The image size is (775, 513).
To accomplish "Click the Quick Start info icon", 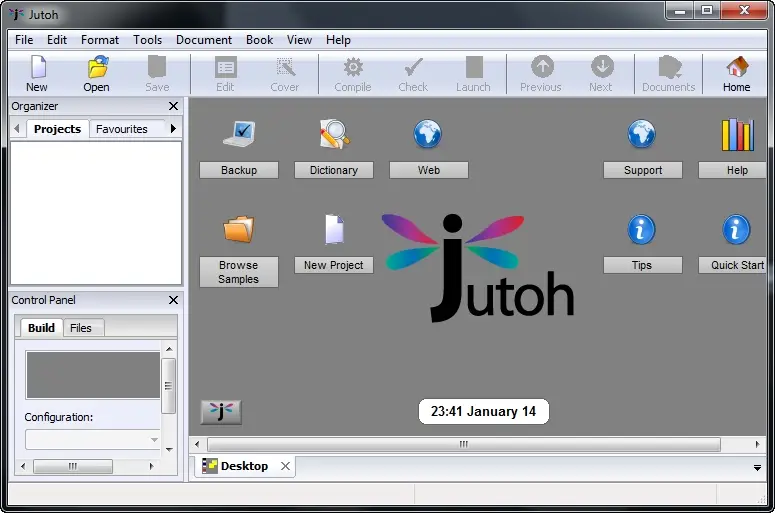I will [x=736, y=229].
